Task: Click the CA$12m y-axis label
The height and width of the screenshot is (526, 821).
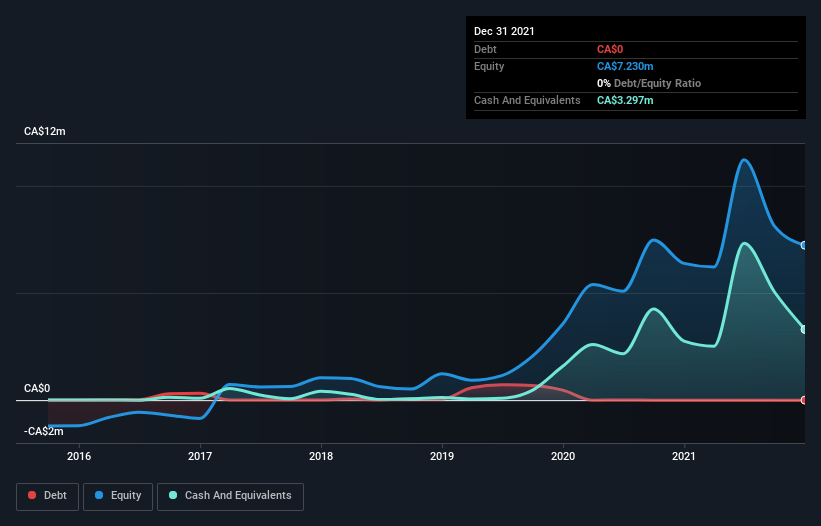Action: tap(45, 131)
